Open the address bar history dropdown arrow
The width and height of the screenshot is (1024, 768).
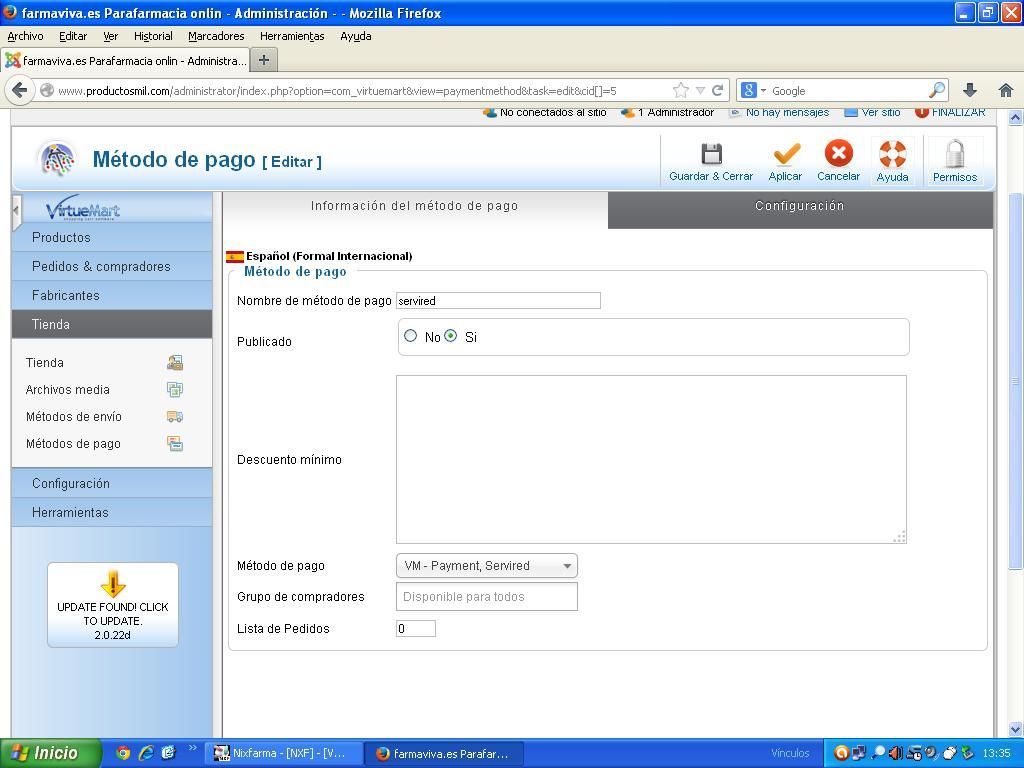pyautogui.click(x=700, y=90)
